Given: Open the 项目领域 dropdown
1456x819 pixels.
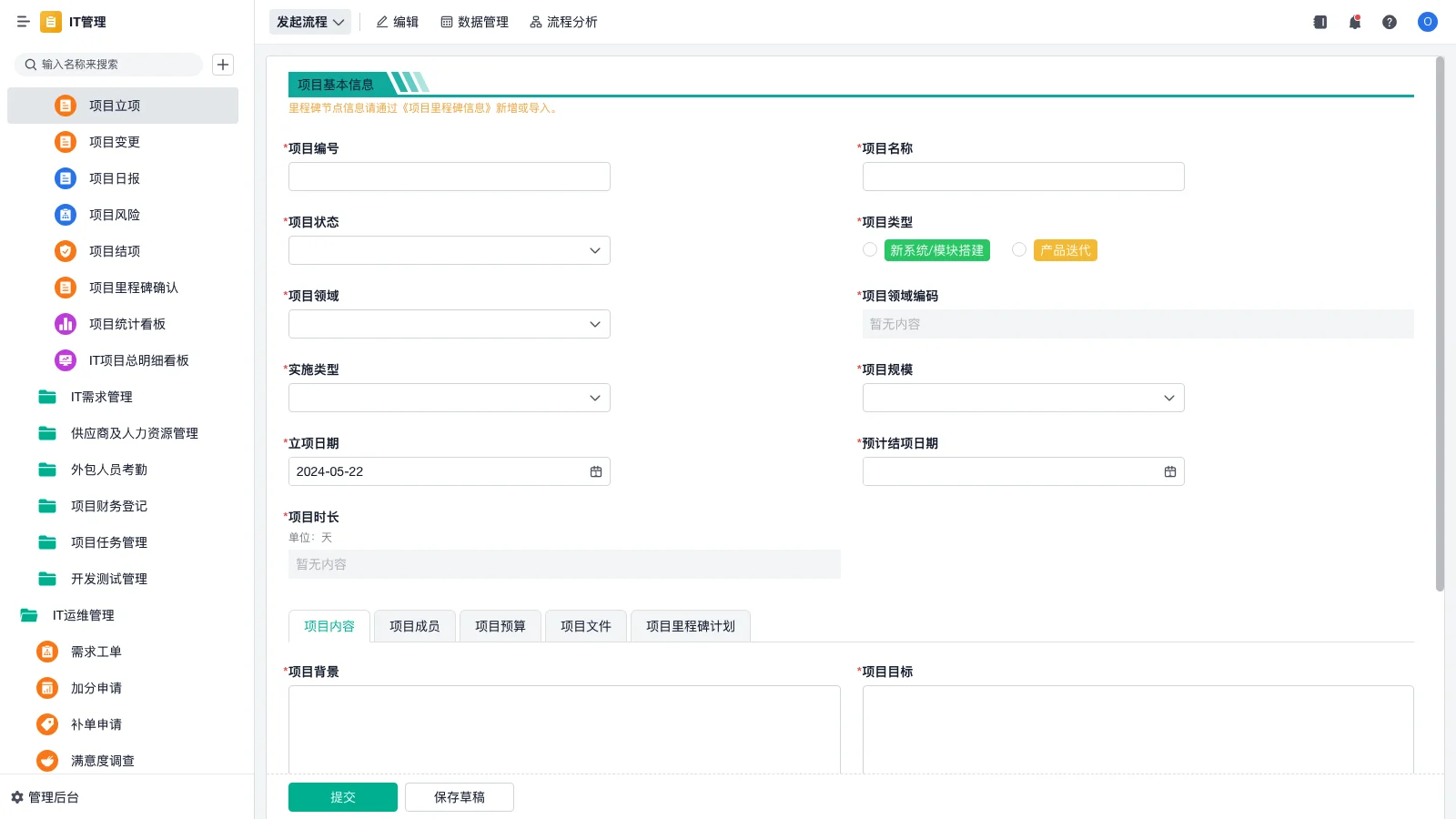Looking at the screenshot, I should point(450,324).
